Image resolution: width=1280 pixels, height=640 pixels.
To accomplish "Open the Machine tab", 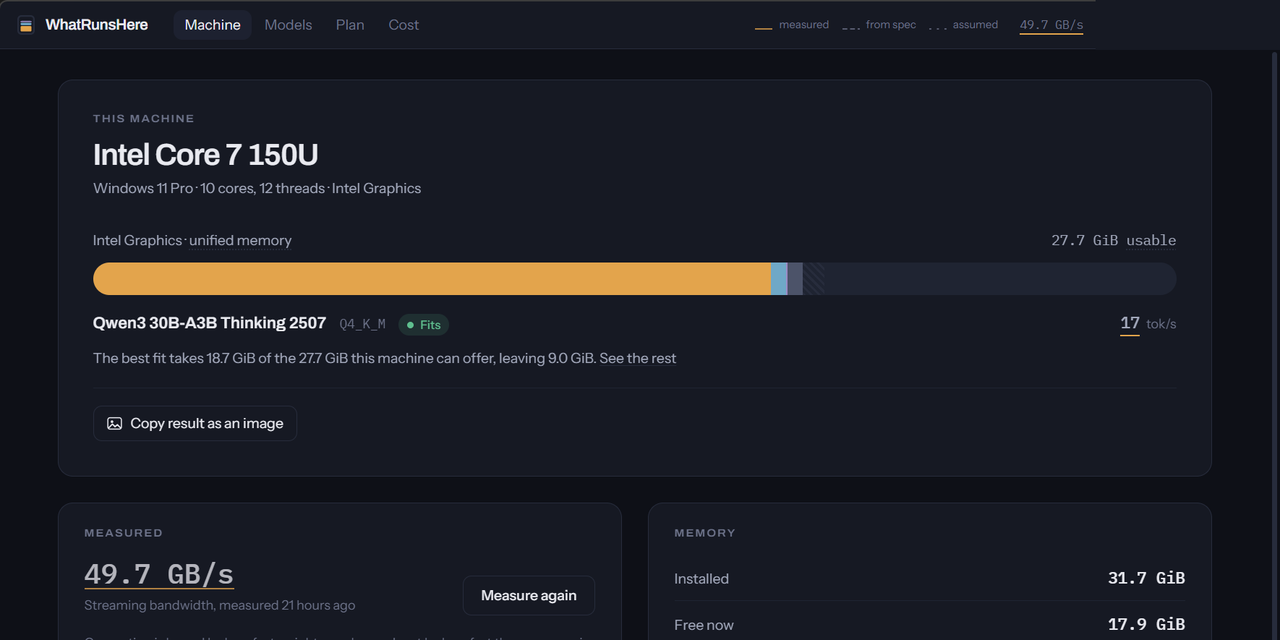I will coord(212,25).
